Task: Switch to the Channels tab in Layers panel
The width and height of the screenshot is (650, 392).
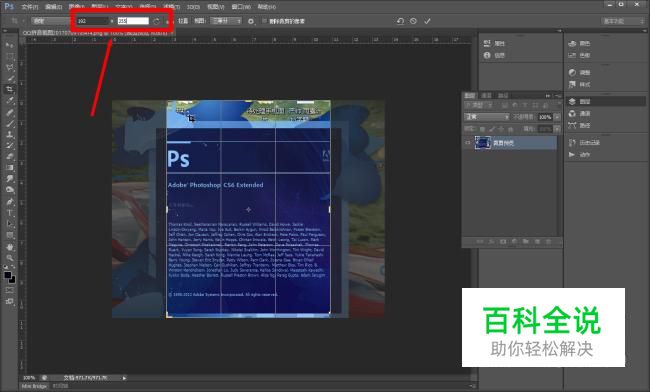Action: point(486,95)
